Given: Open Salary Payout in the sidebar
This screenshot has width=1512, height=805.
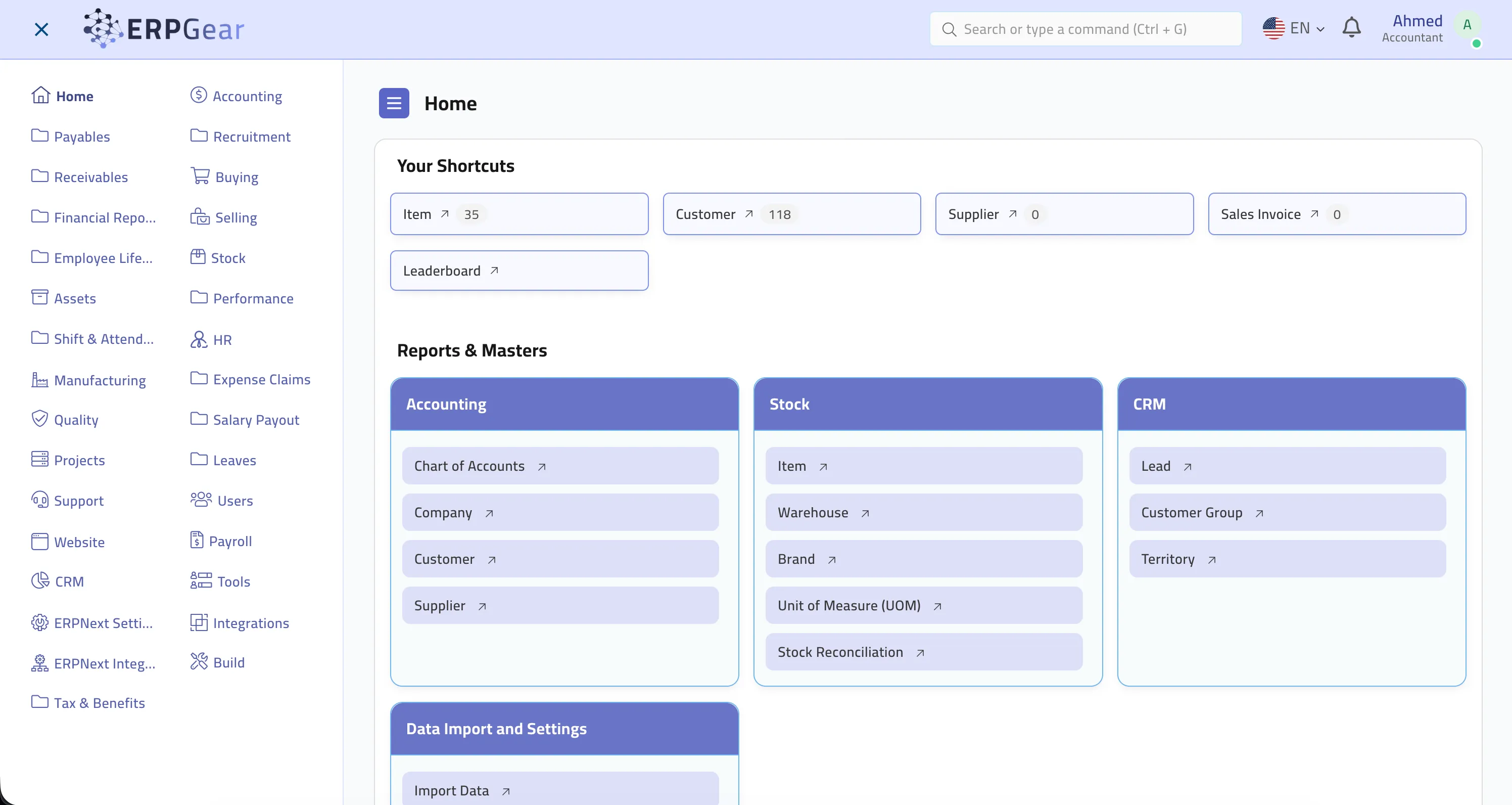Looking at the screenshot, I should (245, 420).
